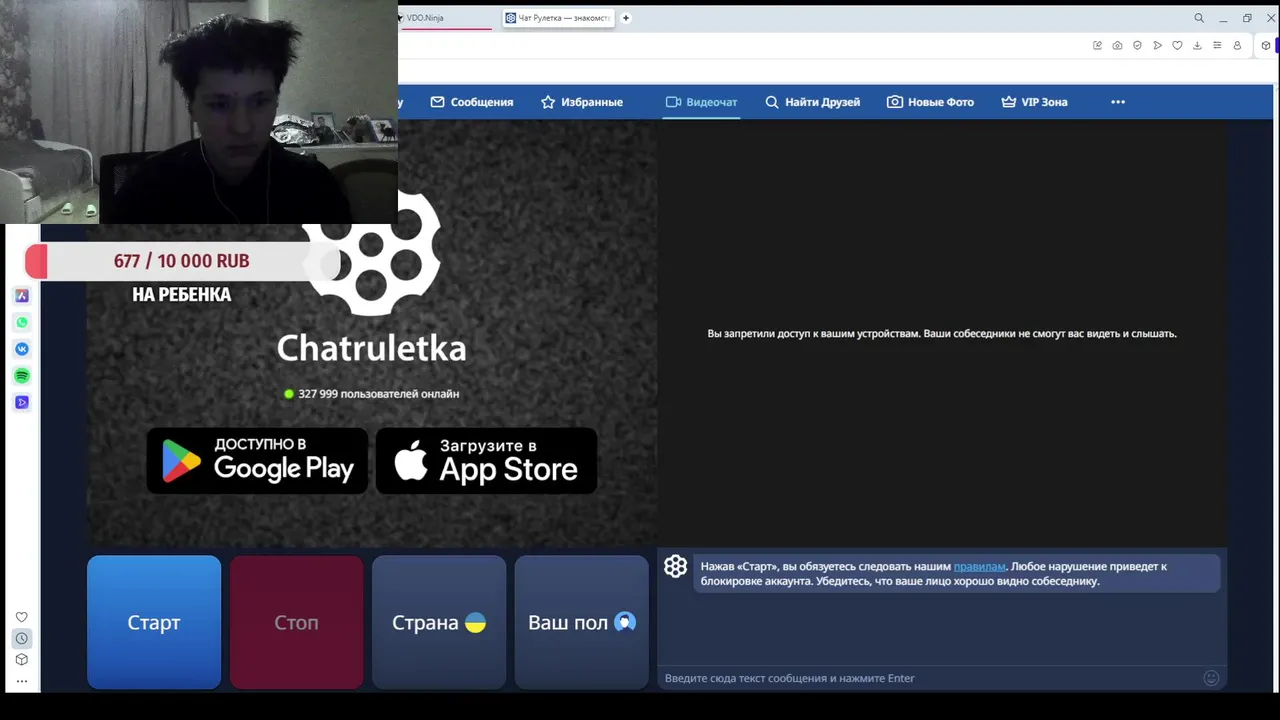Click the send-arrow toolbar icon
The height and width of the screenshot is (720, 1280).
(1157, 45)
